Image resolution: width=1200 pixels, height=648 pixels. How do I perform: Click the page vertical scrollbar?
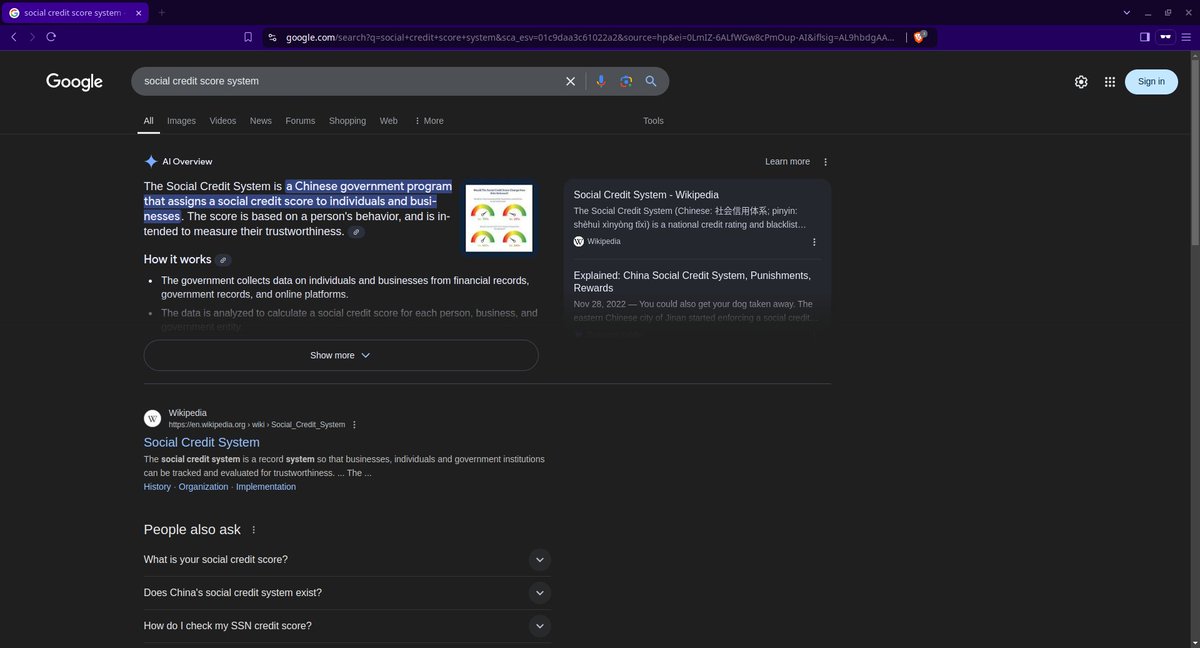click(x=1195, y=150)
